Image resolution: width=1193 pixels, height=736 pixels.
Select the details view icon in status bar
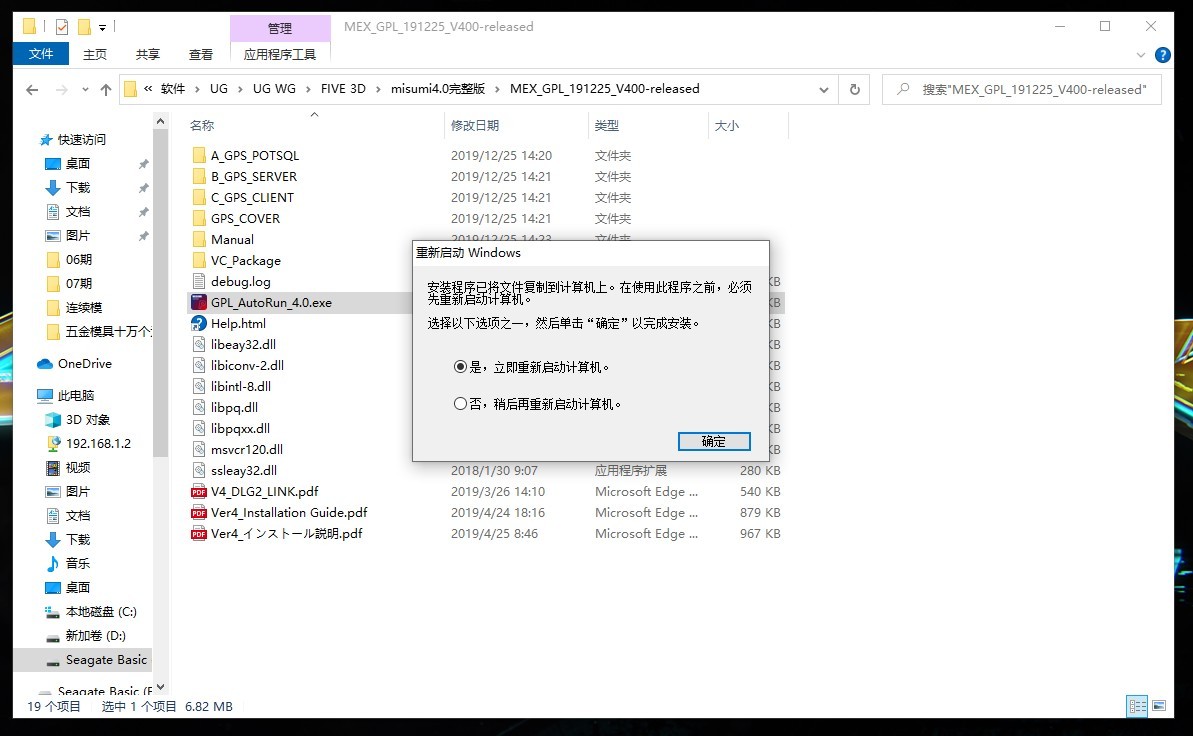(x=1137, y=706)
